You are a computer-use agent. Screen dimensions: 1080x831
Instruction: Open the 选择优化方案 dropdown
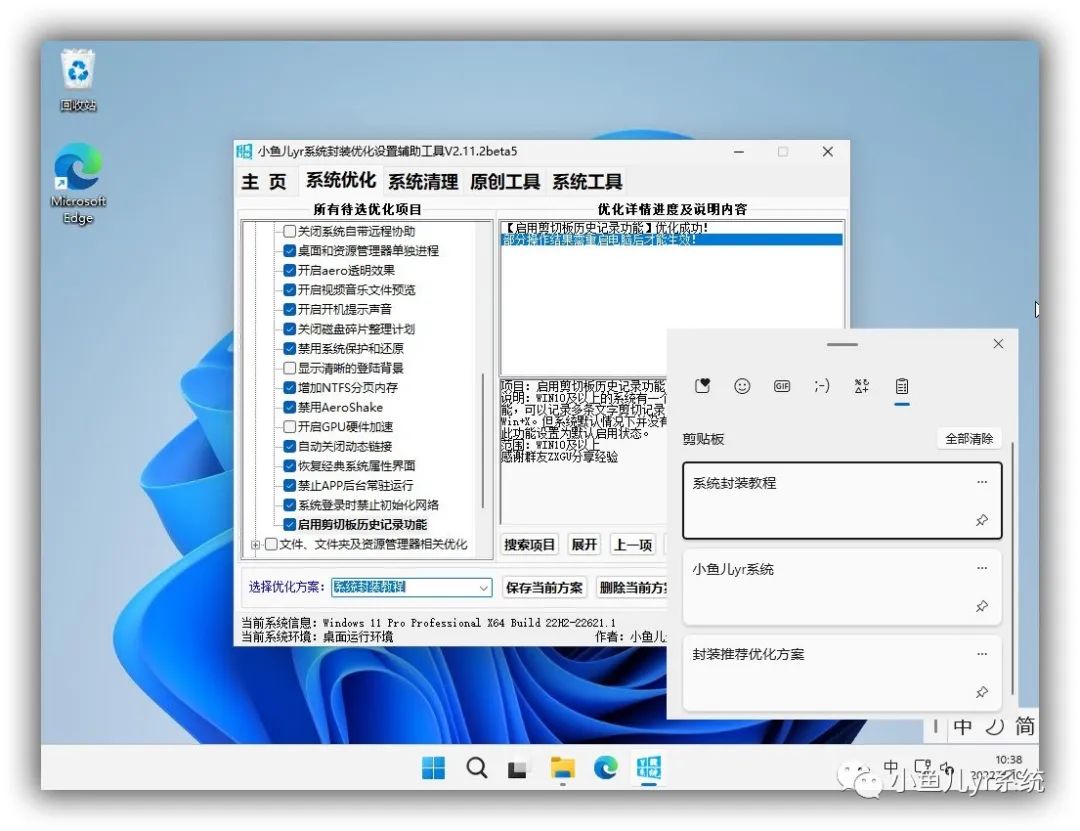(x=484, y=588)
